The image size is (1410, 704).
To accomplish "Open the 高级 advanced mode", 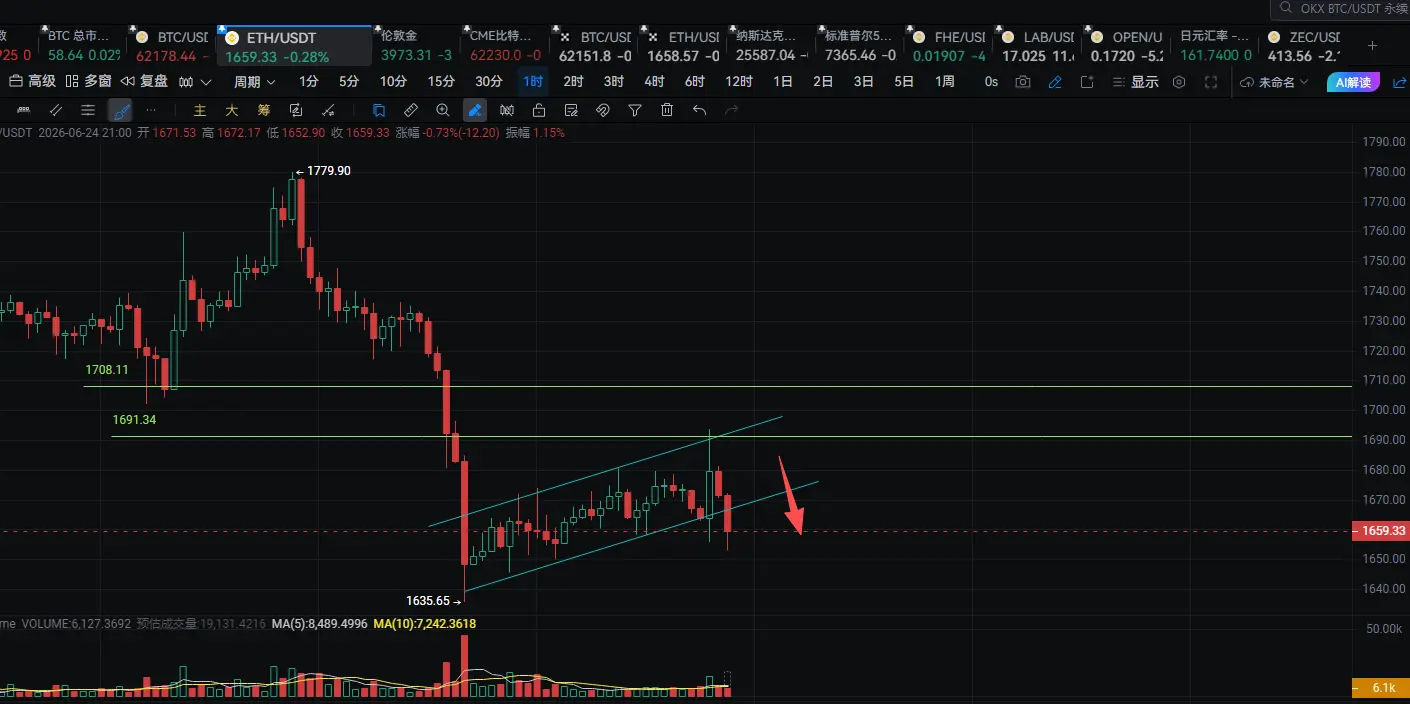I will click(32, 82).
